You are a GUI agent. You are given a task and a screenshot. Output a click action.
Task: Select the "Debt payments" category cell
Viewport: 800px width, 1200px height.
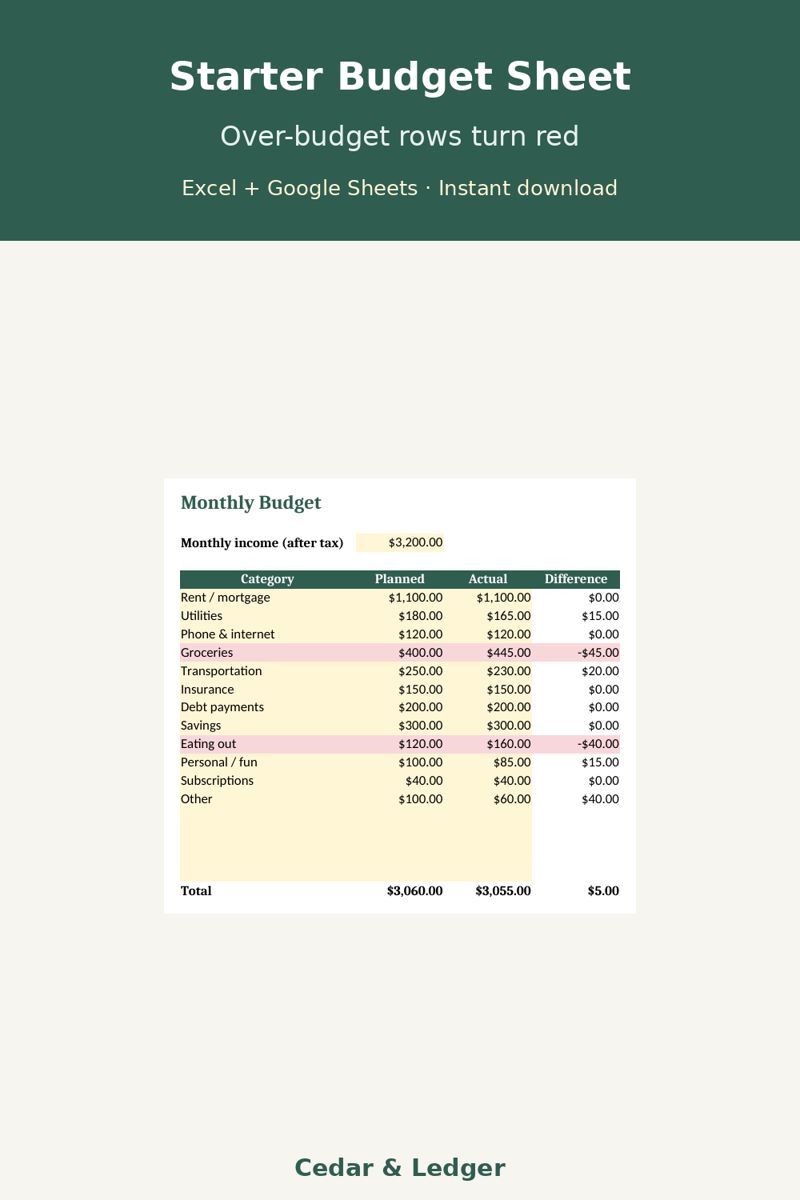point(268,707)
